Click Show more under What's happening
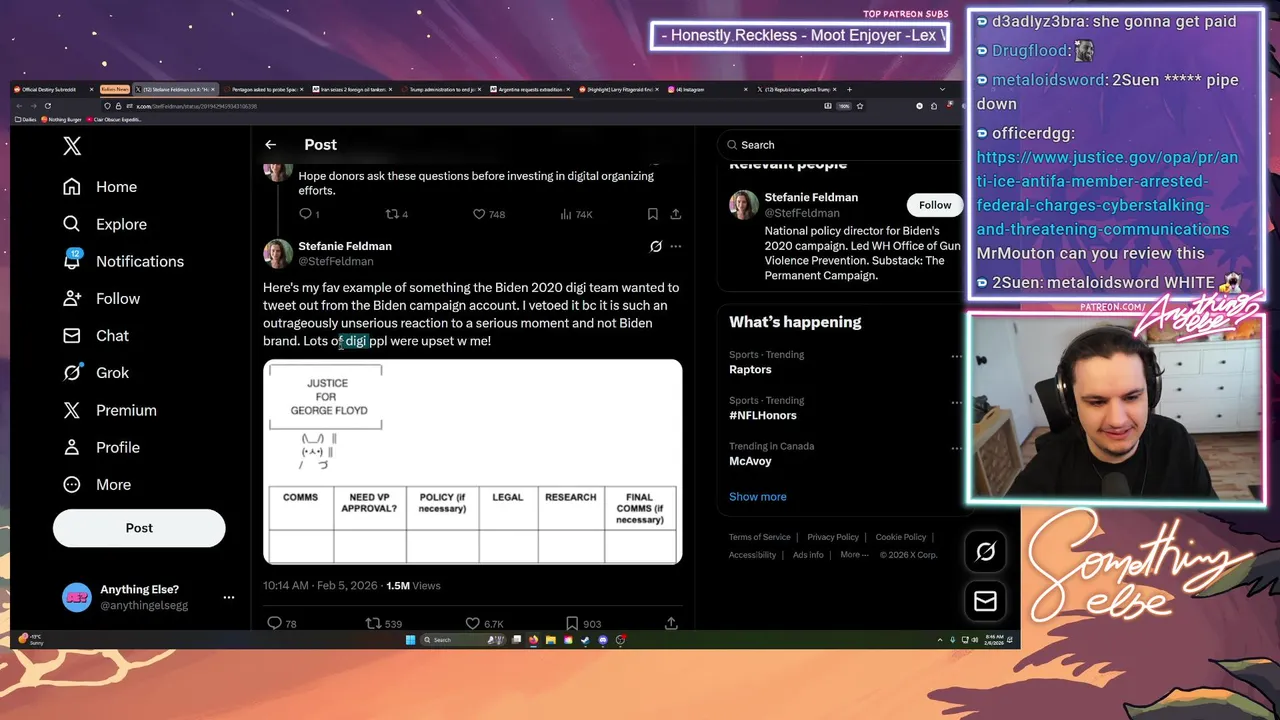The image size is (1280, 720). click(x=758, y=497)
